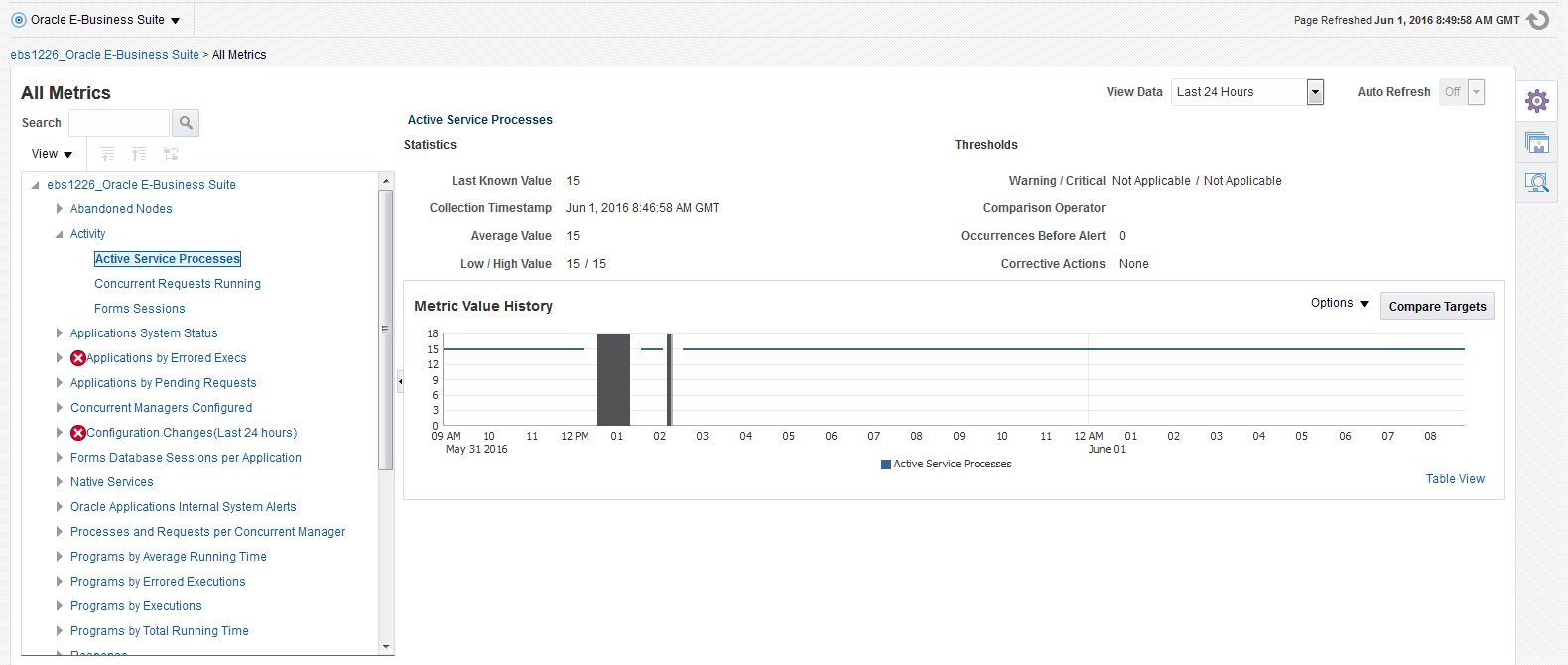
Task: Expand Configuration Changes(Last 24 hours) node
Action: [60, 433]
